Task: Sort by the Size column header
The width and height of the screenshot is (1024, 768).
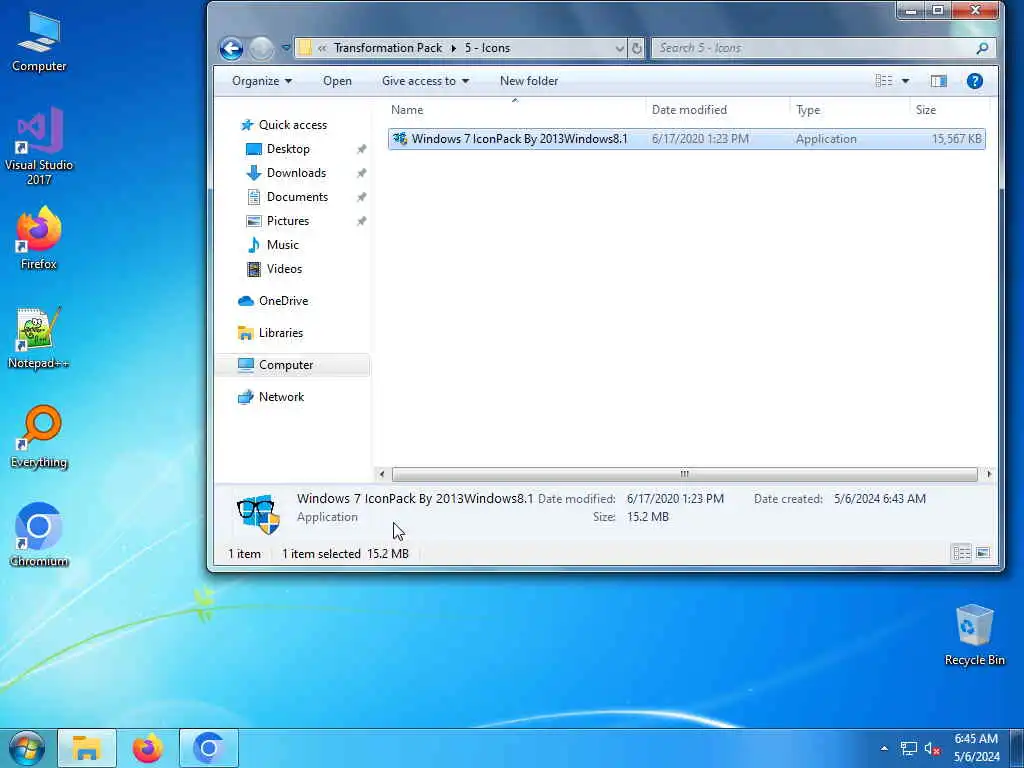Action: coord(925,110)
